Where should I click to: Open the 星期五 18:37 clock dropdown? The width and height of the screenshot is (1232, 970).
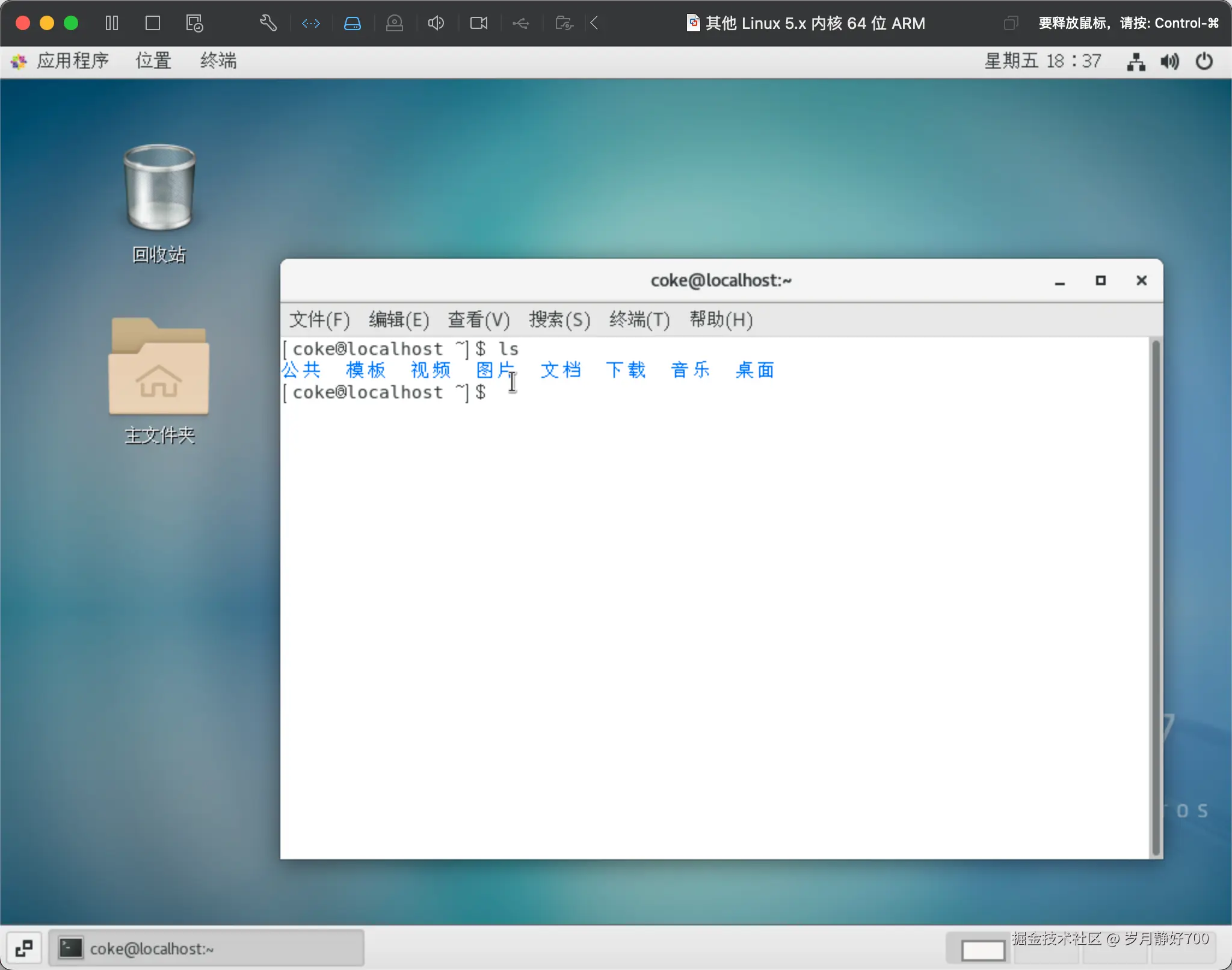1043,61
